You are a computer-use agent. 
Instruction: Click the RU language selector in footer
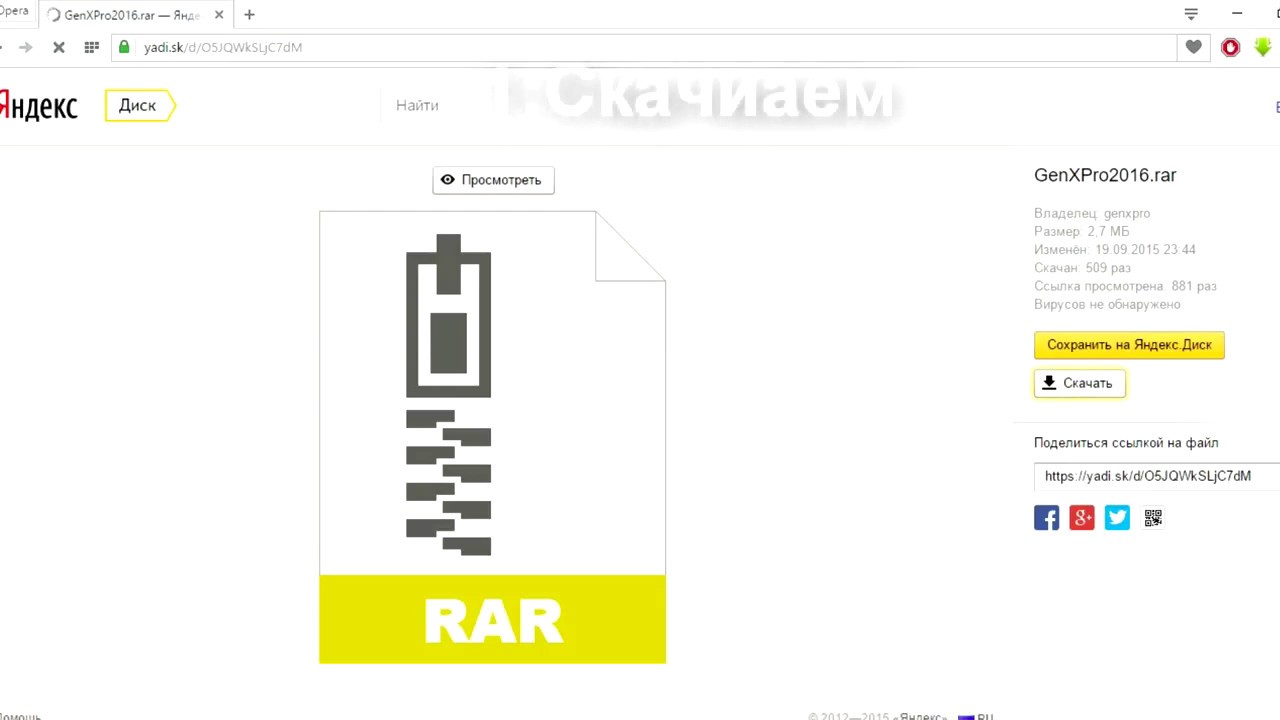coord(976,716)
